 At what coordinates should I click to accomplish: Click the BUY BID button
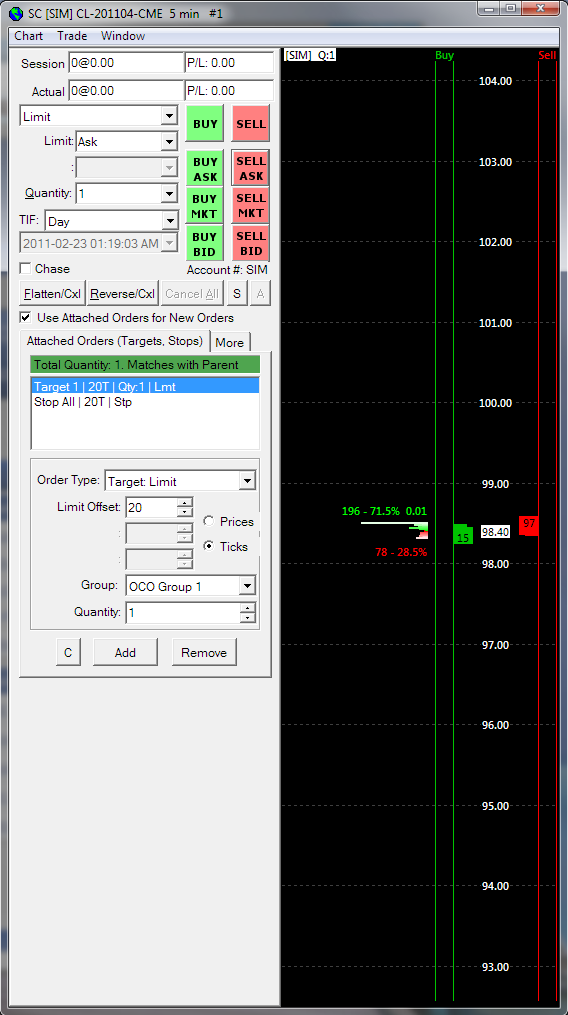pyautogui.click(x=205, y=243)
